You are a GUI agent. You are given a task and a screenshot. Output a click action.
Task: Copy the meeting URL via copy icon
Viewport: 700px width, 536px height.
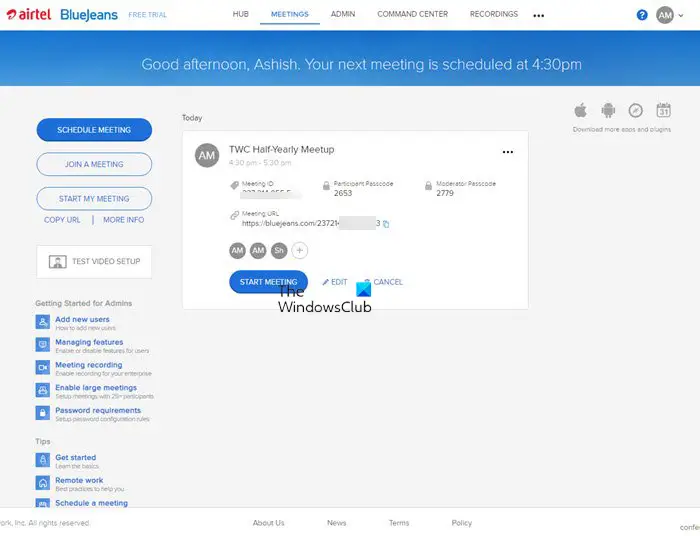(386, 224)
